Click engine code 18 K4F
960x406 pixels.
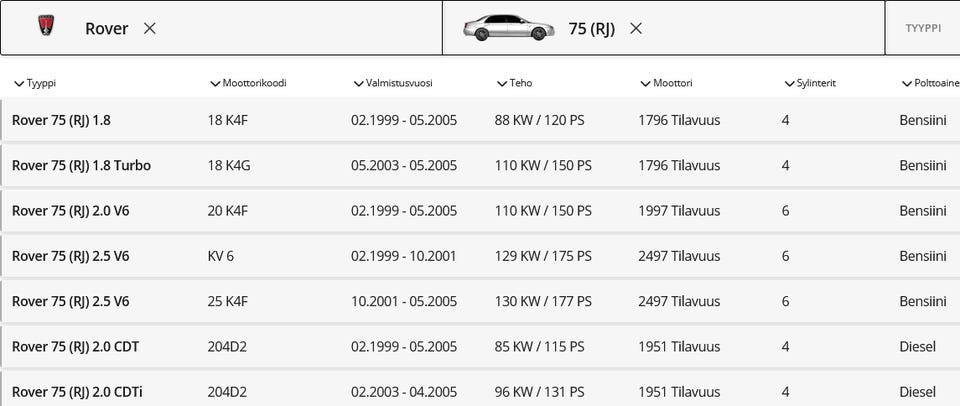click(x=228, y=120)
